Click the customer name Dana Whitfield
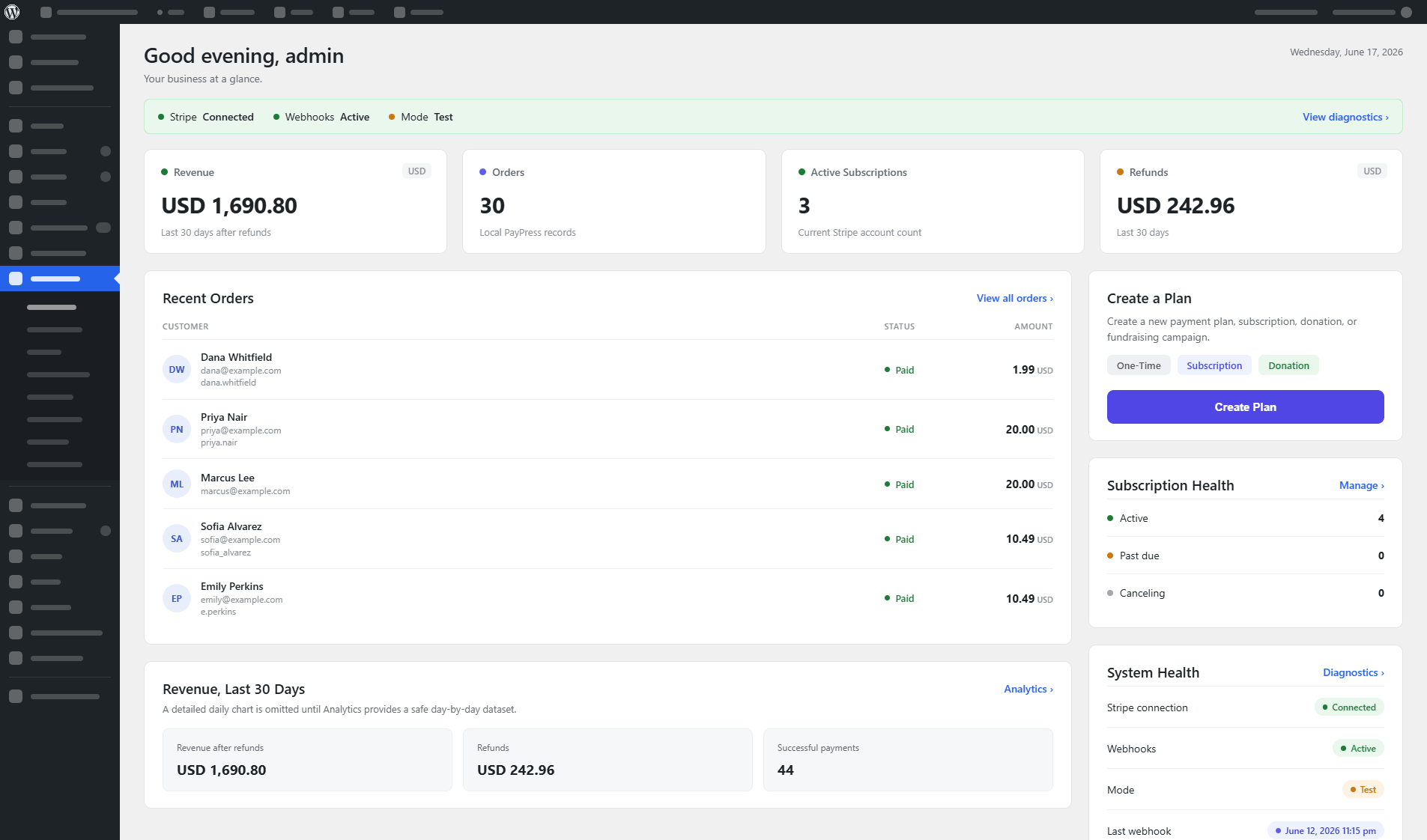The height and width of the screenshot is (840, 1427). pyautogui.click(x=236, y=357)
